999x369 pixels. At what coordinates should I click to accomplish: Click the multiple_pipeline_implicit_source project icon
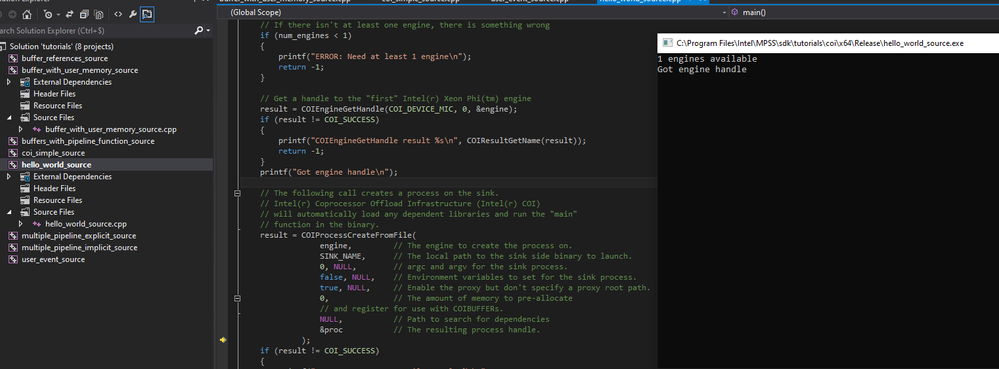[x=13, y=247]
